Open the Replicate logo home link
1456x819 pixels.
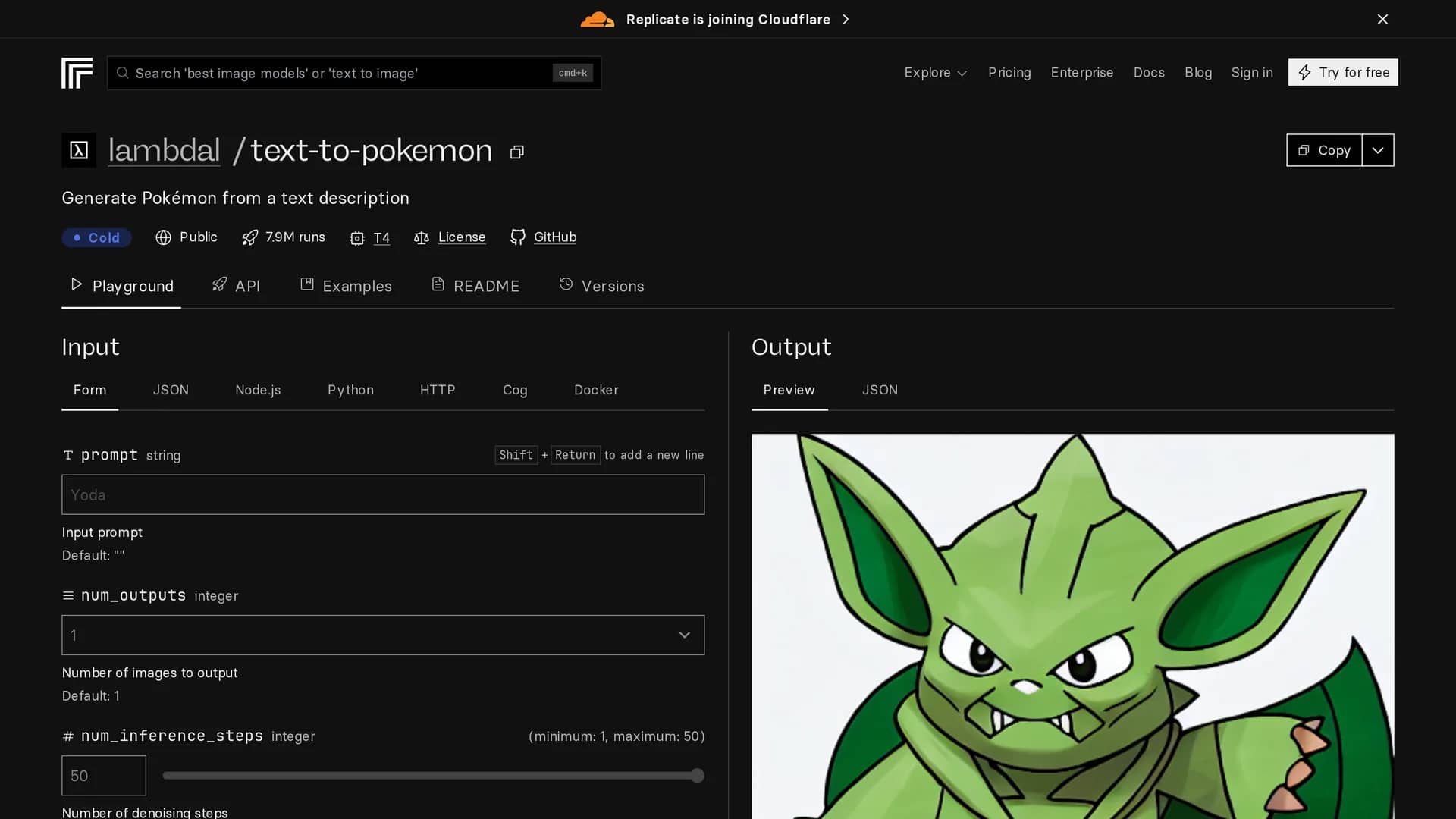click(77, 73)
